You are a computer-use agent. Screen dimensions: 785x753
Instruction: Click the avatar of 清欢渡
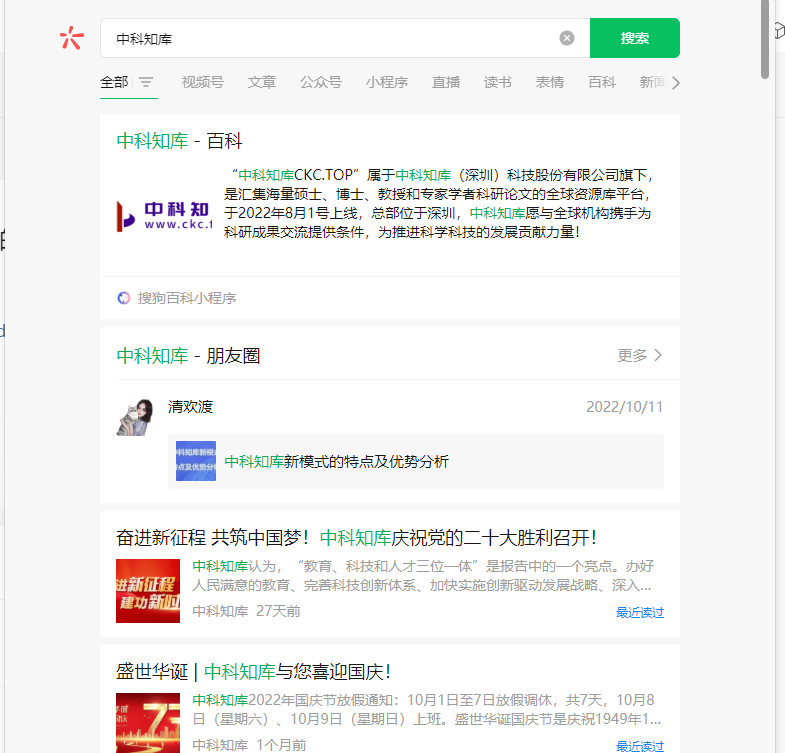(135, 417)
